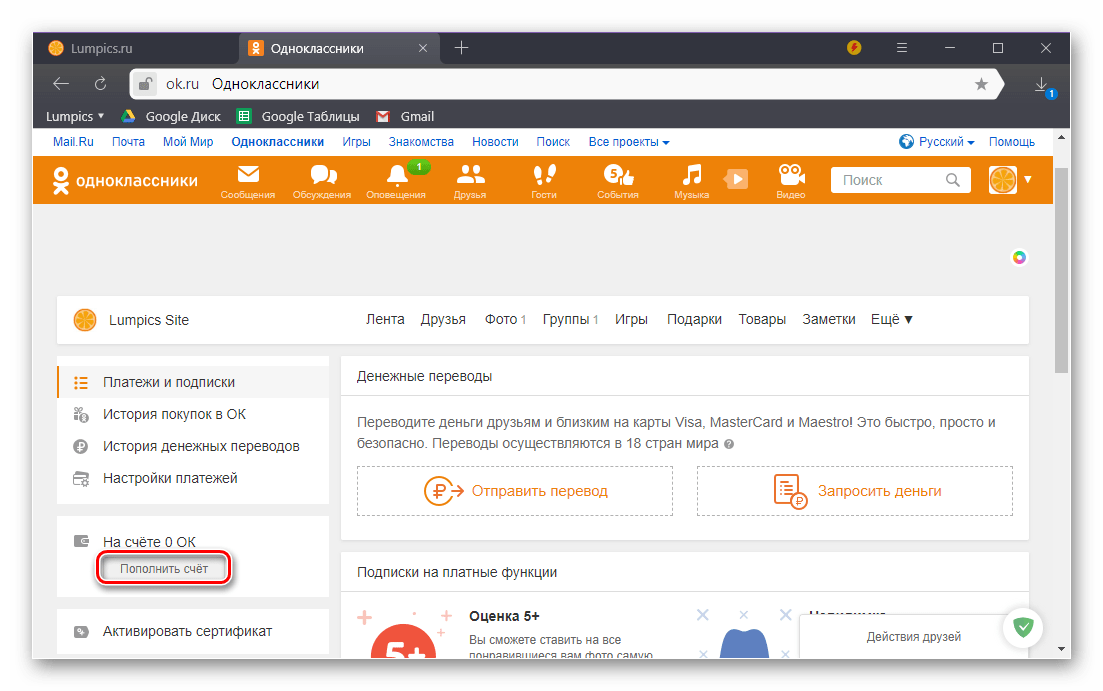Open the Знакомства menu item
Image resolution: width=1103 pixels, height=691 pixels.
point(421,141)
